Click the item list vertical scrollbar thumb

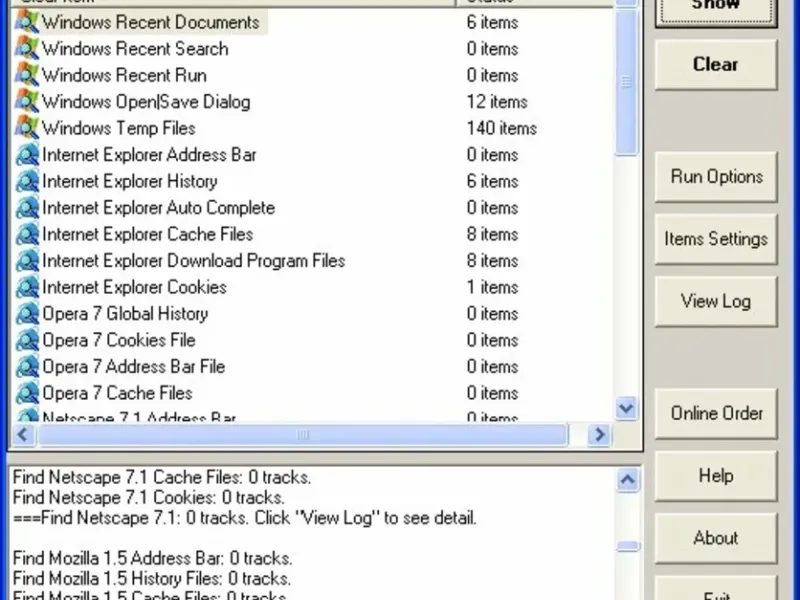tap(626, 81)
